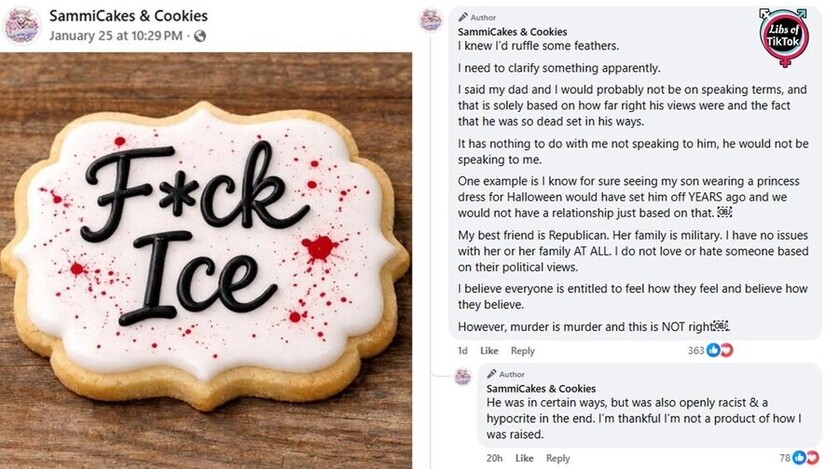Click the globe public privacy icon
Viewport: 839px width, 469px height.
pyautogui.click(x=200, y=36)
